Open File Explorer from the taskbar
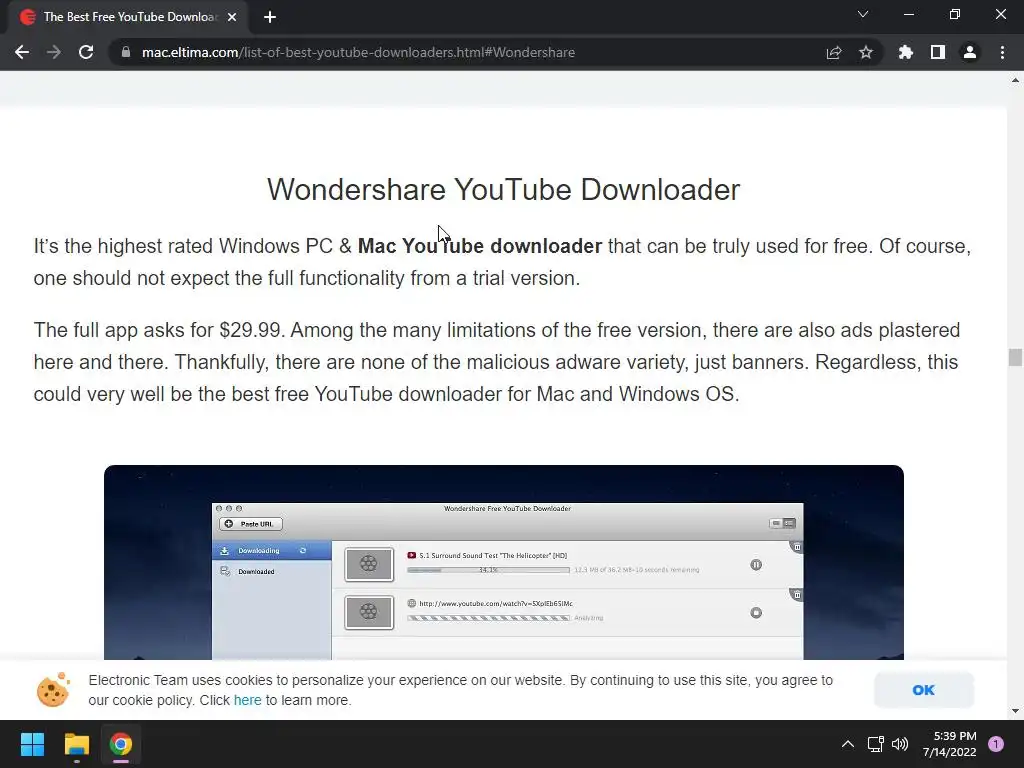The image size is (1024, 768). click(76, 744)
